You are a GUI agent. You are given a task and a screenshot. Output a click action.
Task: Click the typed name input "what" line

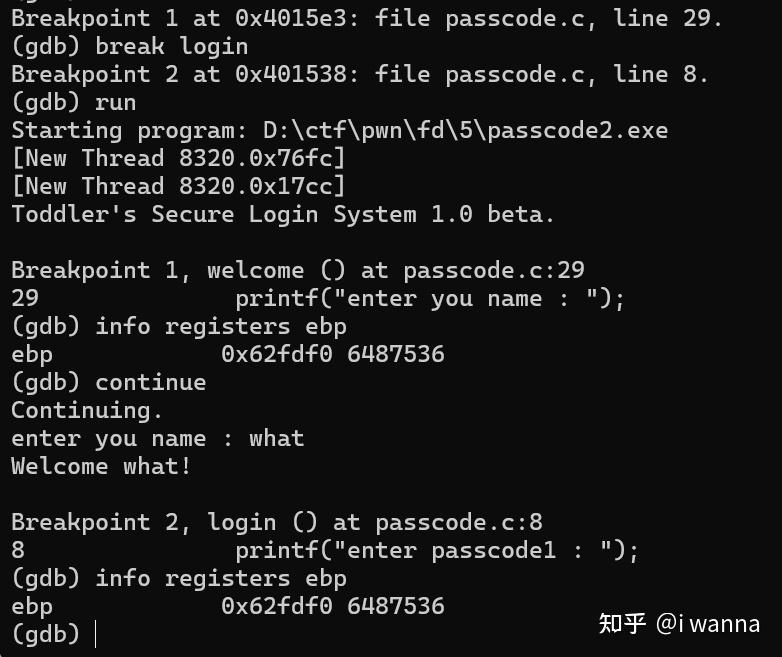pyautogui.click(x=157, y=438)
